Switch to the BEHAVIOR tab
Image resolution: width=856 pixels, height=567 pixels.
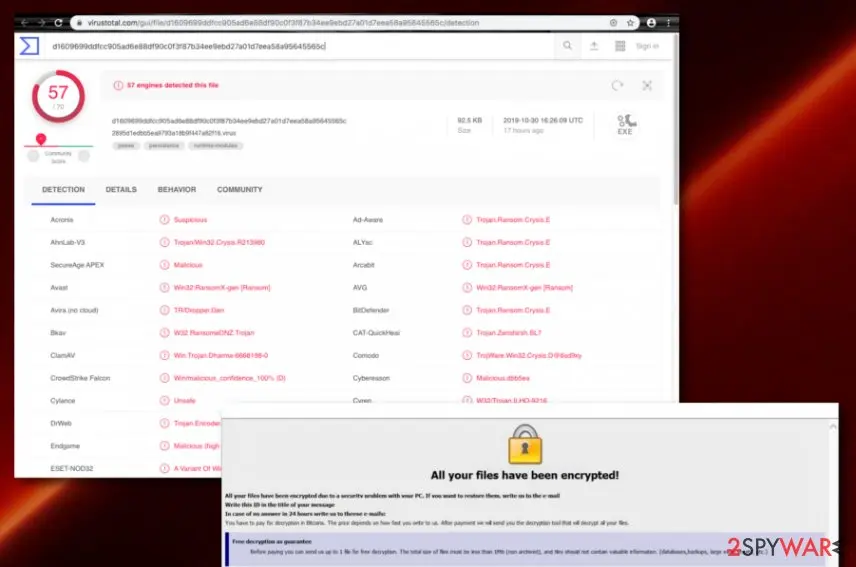point(177,189)
